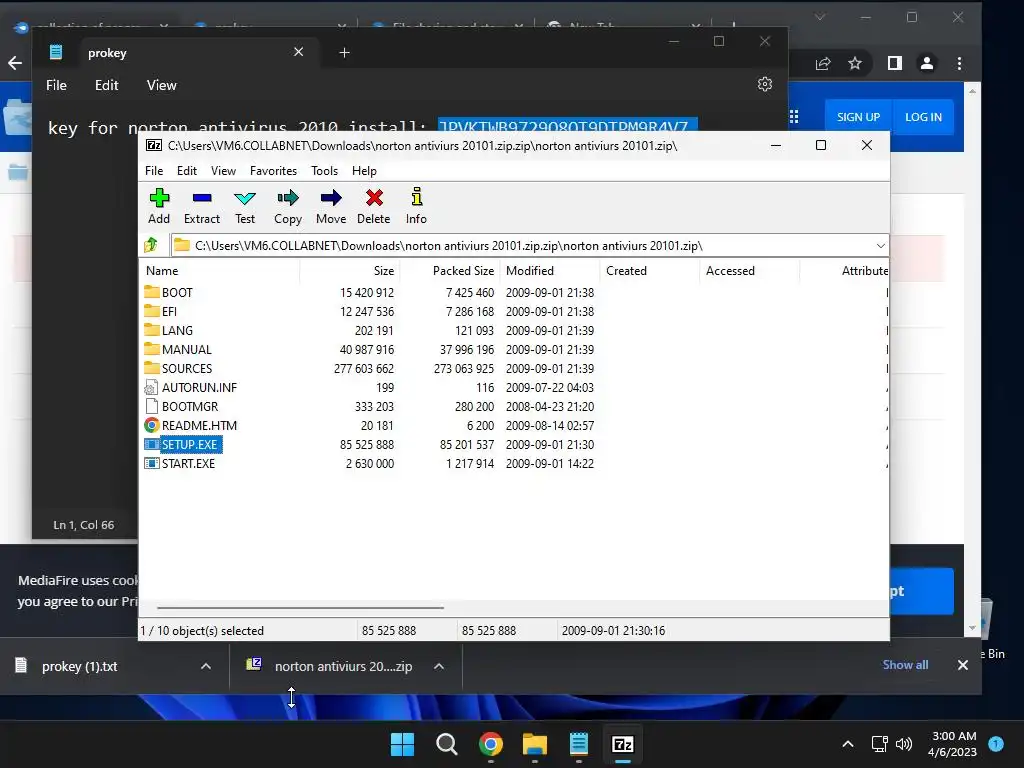Screen dimensions: 1024x768
Task: Close the Chrome downloads bar
Action: click(963, 665)
